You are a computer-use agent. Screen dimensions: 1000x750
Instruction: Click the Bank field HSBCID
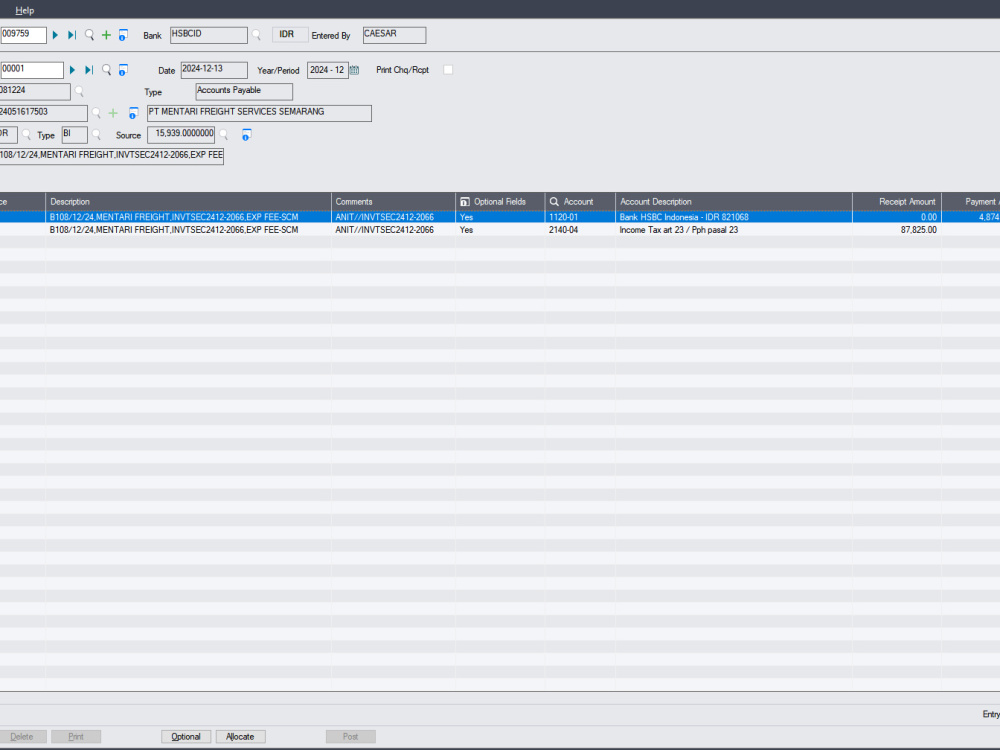pos(209,35)
